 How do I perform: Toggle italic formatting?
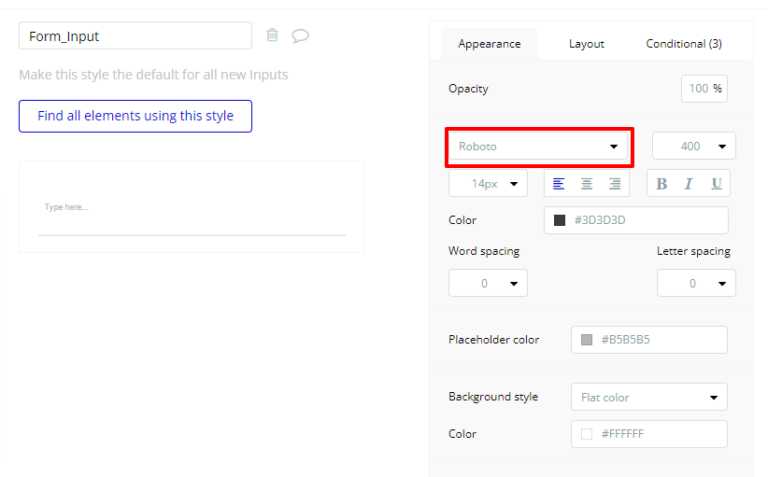688,184
